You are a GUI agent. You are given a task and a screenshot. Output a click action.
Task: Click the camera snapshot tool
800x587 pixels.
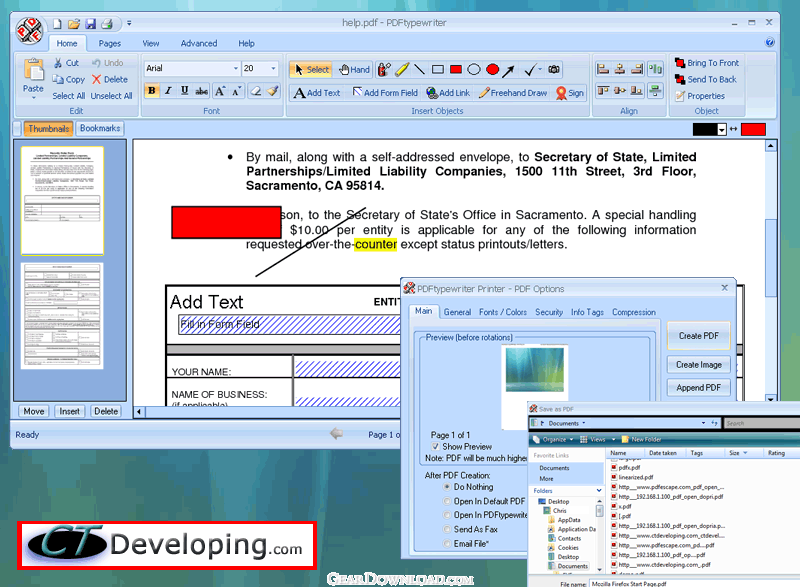(x=554, y=69)
